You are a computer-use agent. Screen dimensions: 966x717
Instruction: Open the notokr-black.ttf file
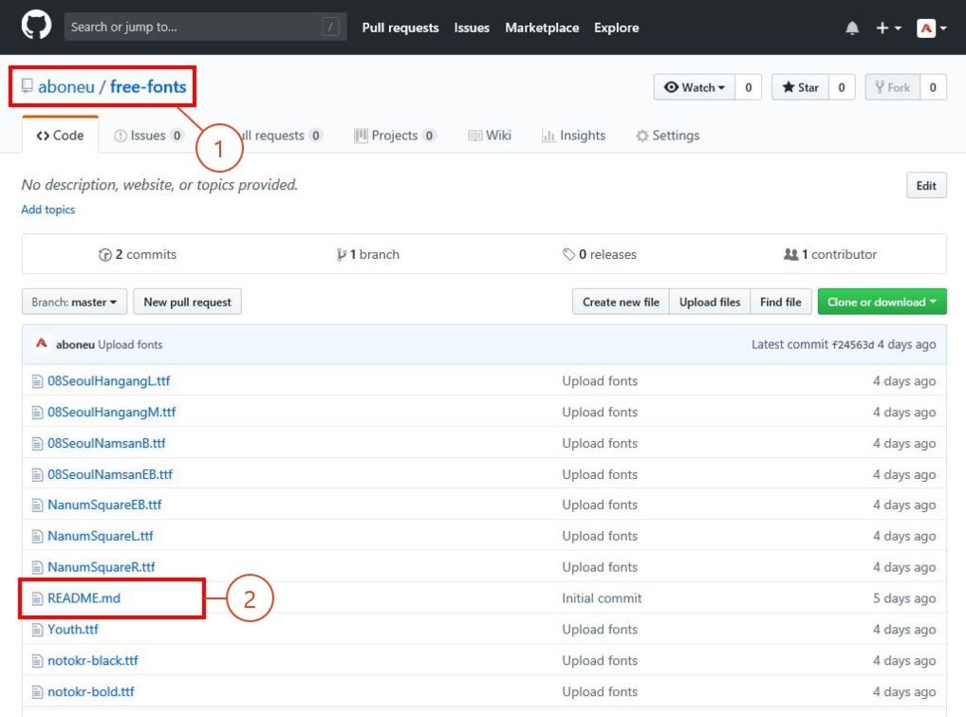(x=92, y=661)
